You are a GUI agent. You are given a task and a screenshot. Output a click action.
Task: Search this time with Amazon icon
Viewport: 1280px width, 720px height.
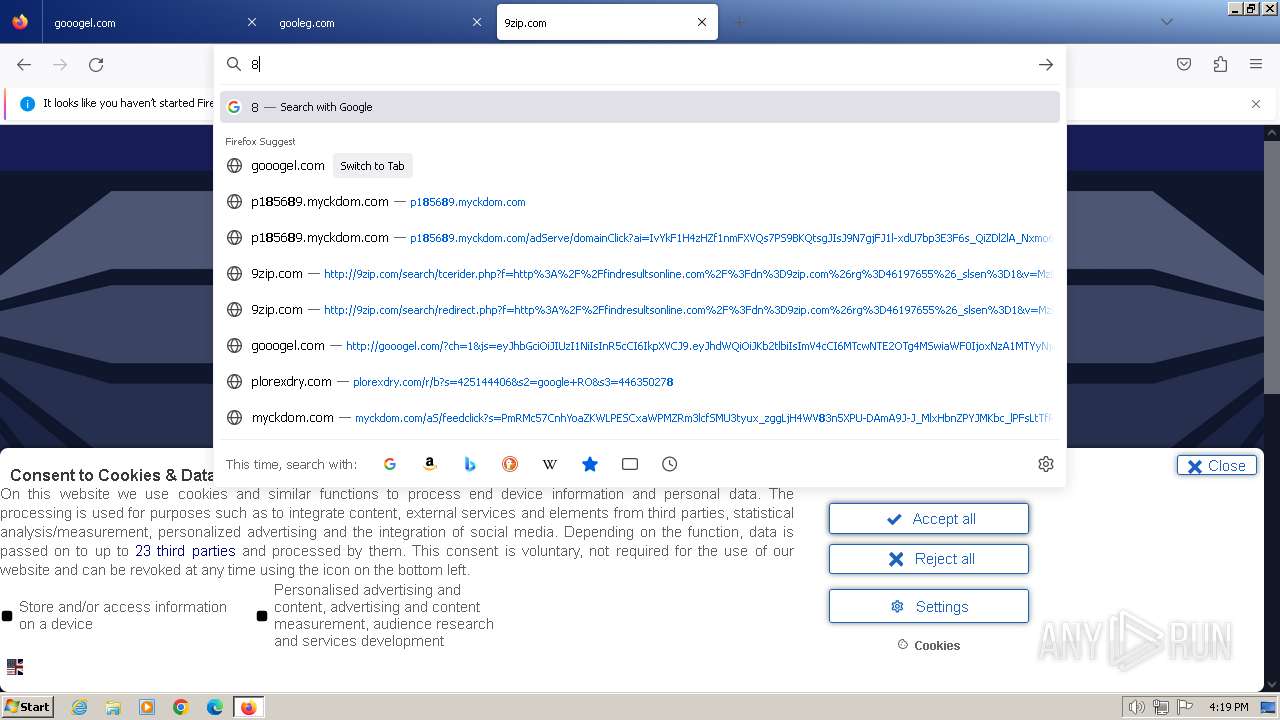tap(430, 464)
